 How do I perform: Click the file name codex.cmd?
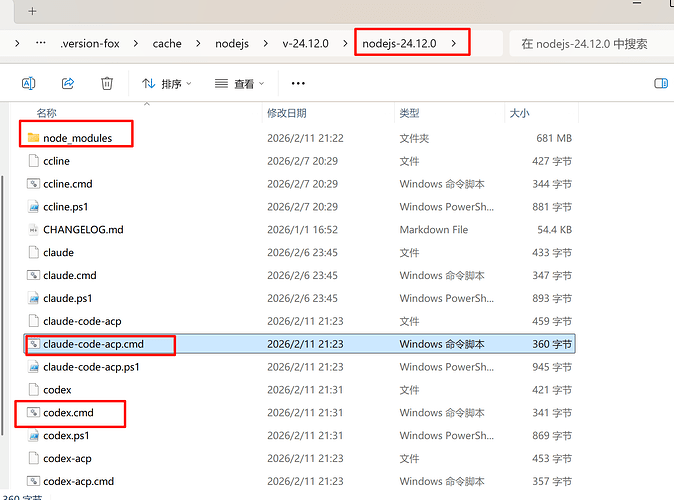click(68, 413)
